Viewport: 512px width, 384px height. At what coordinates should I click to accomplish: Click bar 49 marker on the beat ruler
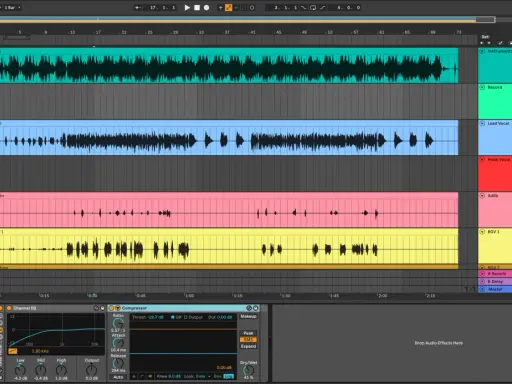pos(304,32)
